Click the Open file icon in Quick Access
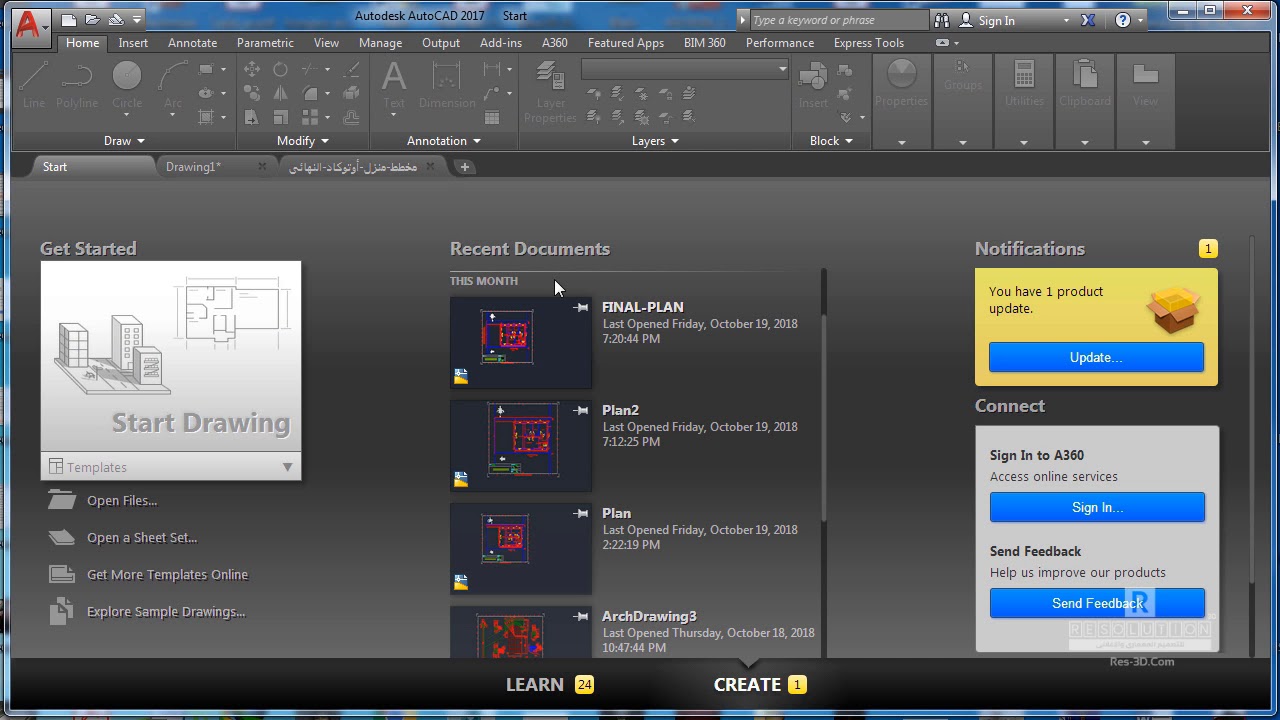The height and width of the screenshot is (720, 1280). coord(92,19)
